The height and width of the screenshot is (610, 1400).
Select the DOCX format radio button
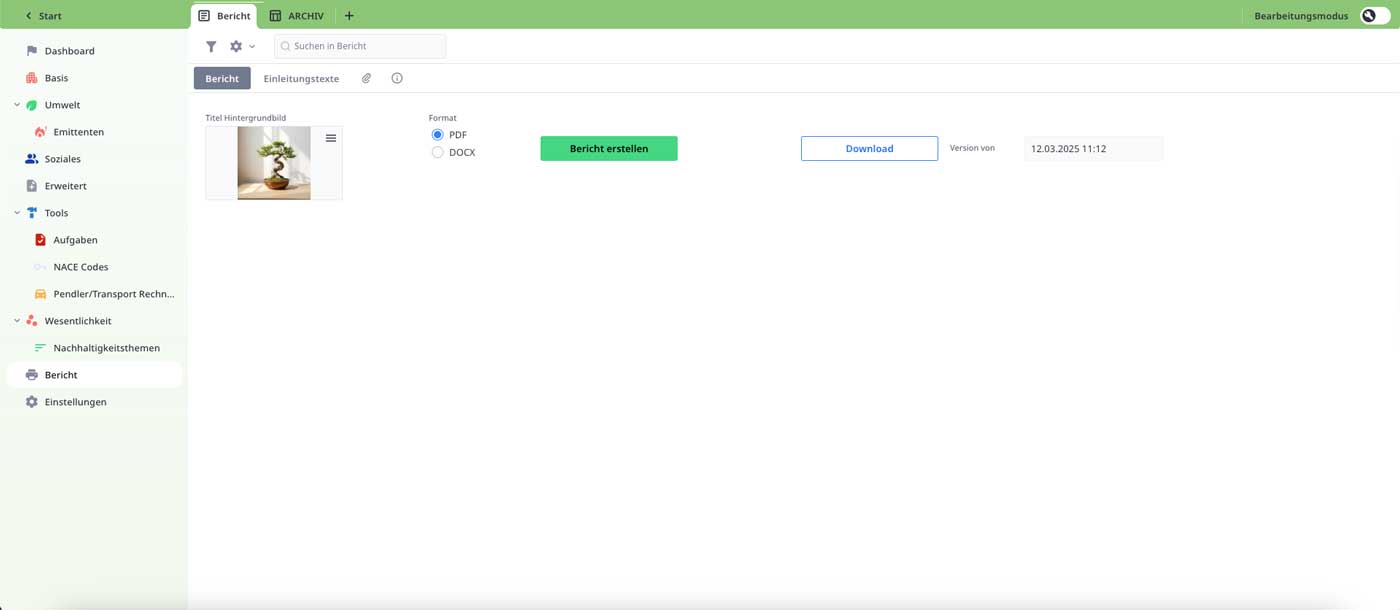437,151
